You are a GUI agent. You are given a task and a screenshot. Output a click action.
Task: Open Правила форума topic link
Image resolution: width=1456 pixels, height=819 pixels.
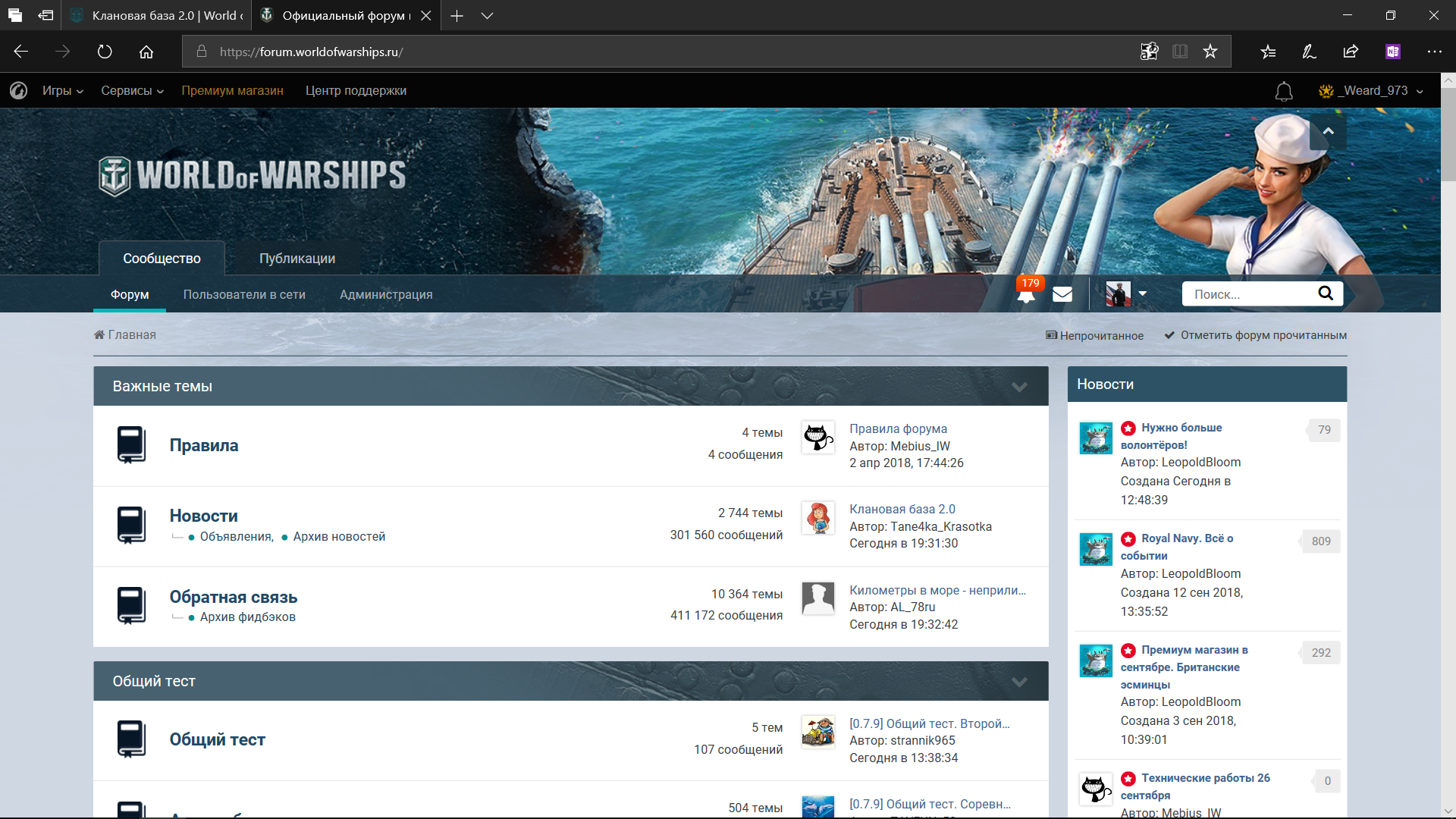(898, 428)
